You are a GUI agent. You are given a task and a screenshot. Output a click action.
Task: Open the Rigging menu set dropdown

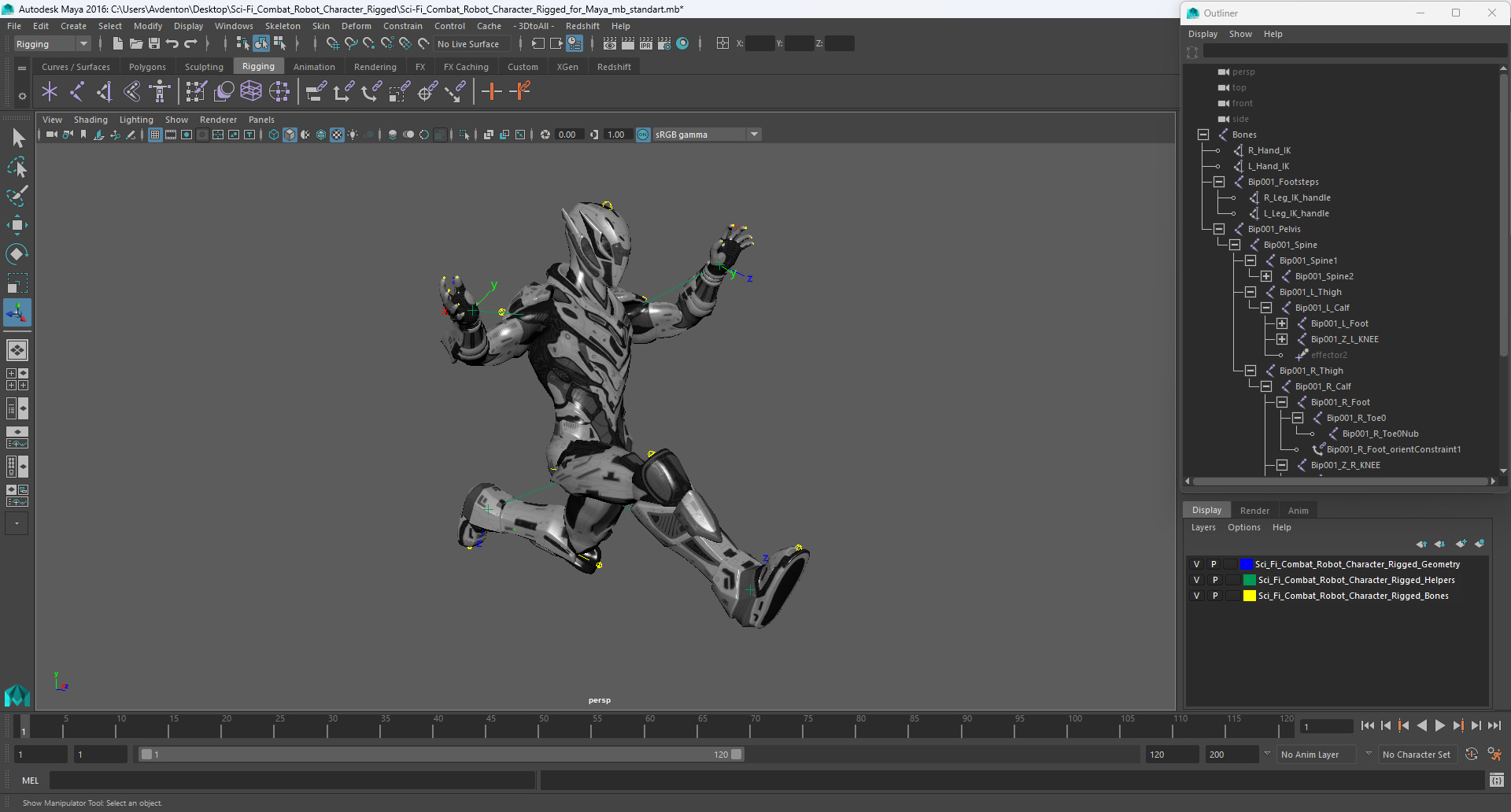(x=52, y=44)
